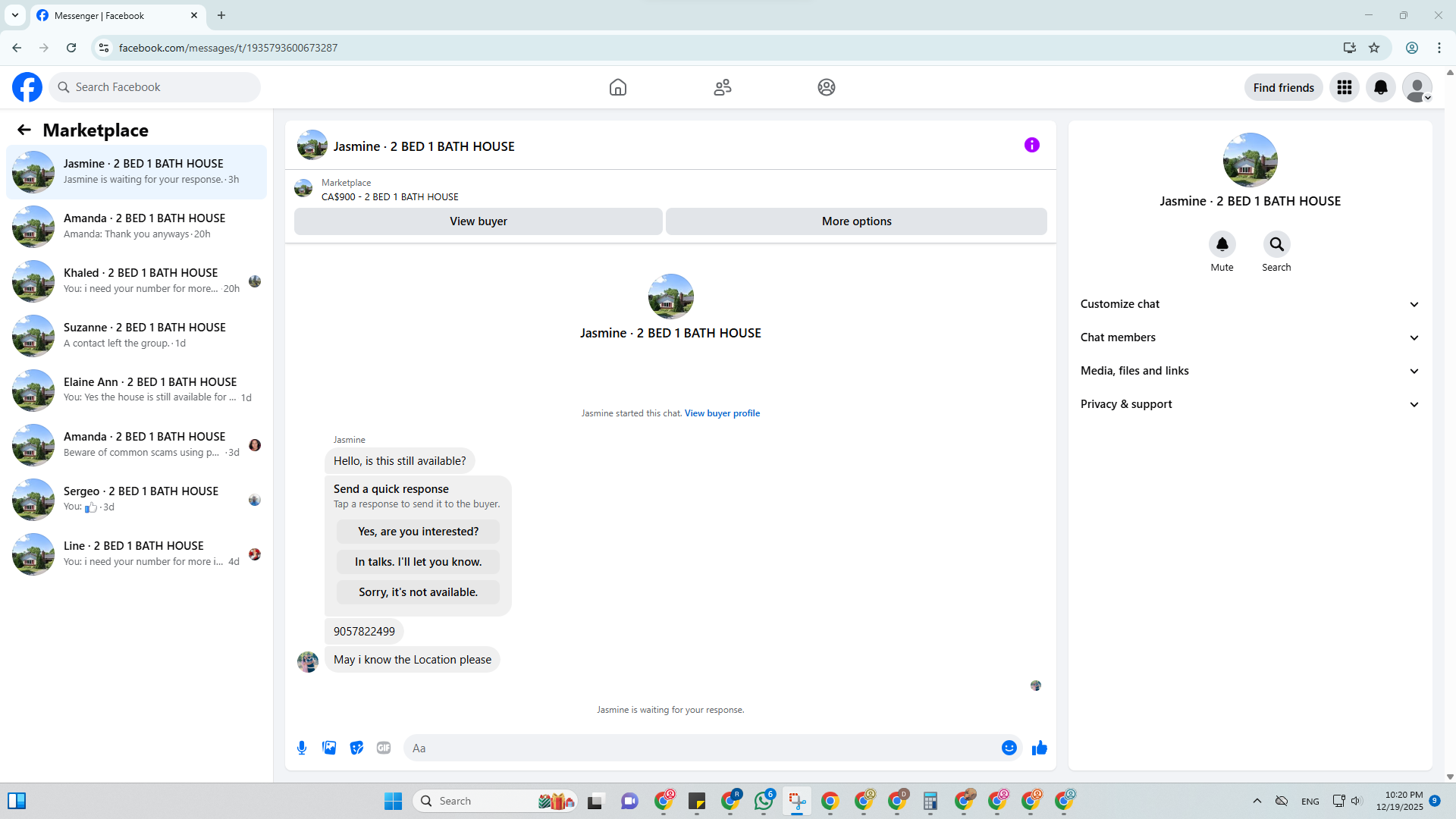Click the purple conversation info icon
1456x819 pixels.
tap(1031, 145)
